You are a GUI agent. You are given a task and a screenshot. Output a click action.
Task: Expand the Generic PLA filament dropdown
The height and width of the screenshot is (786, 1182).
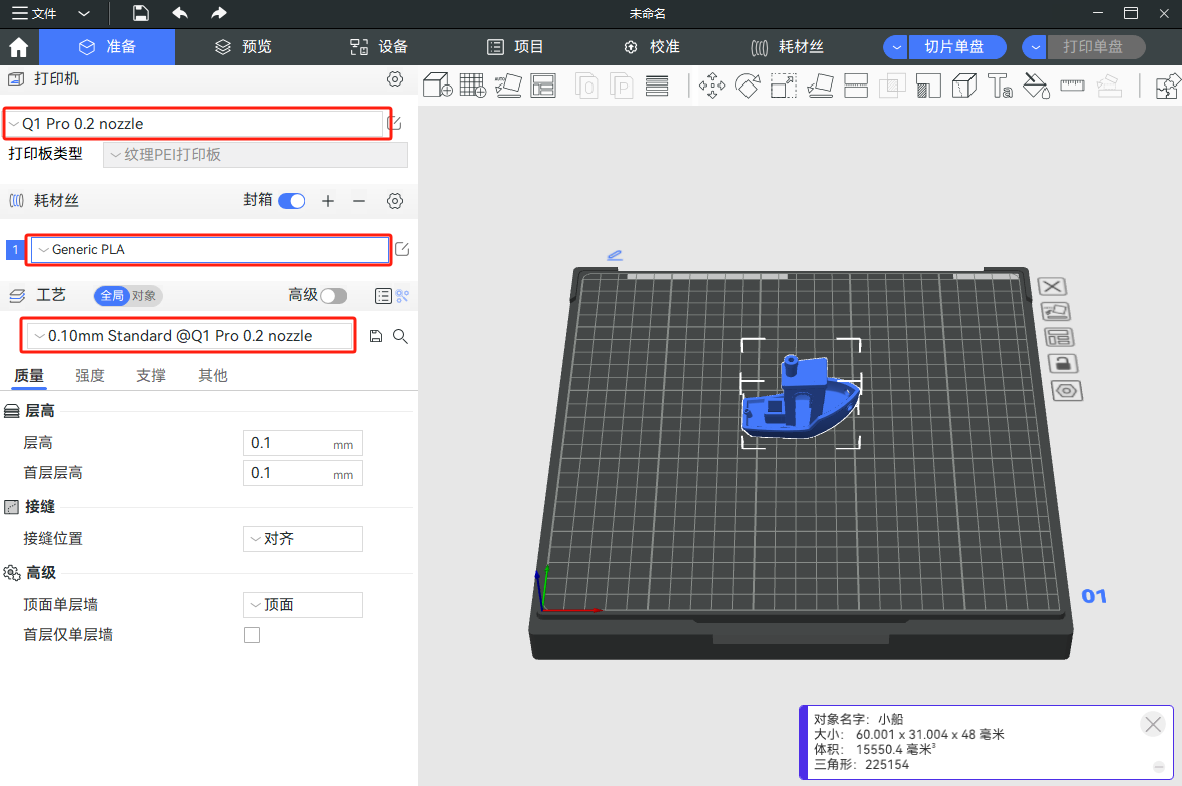tap(208, 250)
